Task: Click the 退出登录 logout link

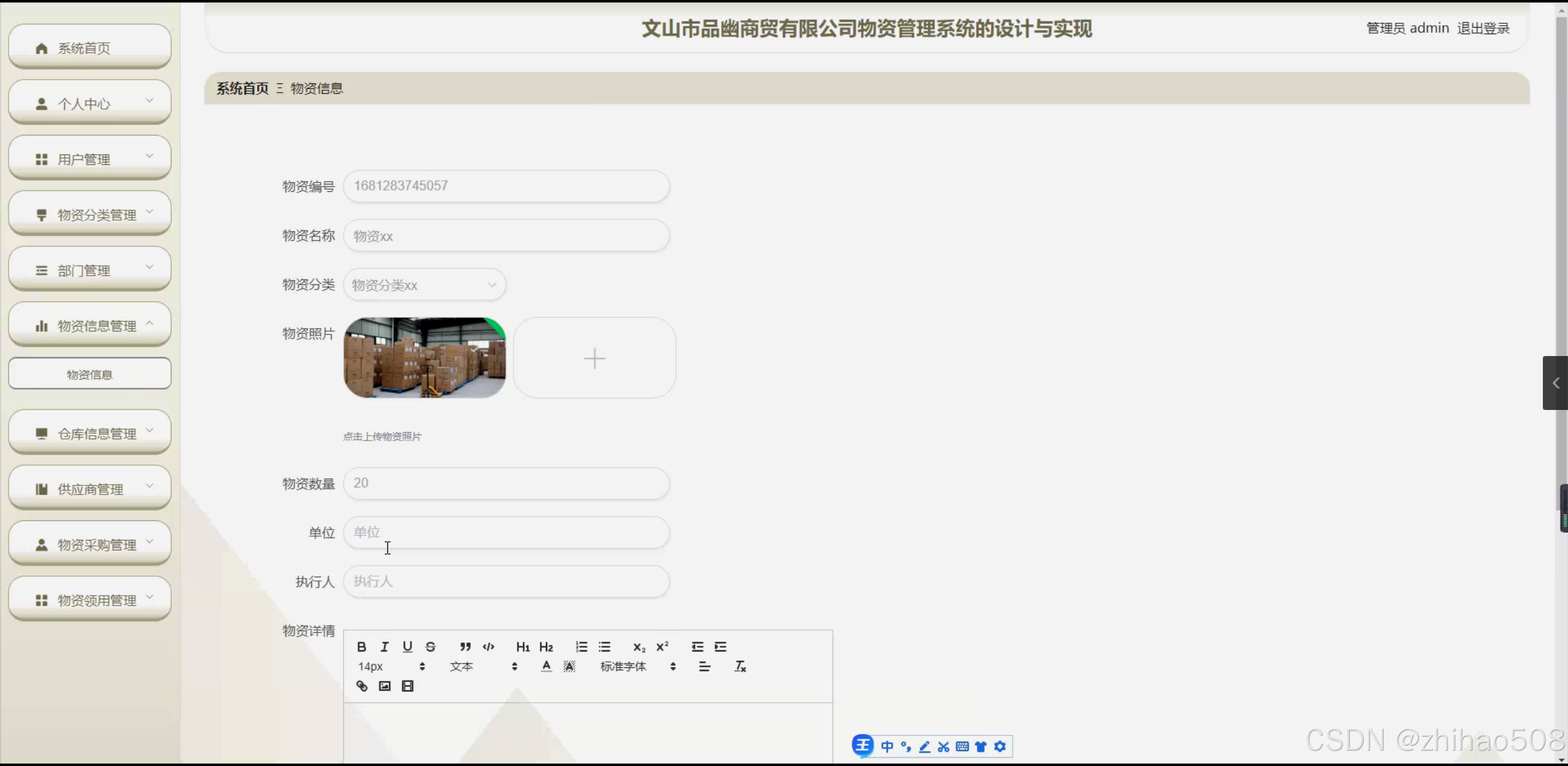Action: (1483, 28)
